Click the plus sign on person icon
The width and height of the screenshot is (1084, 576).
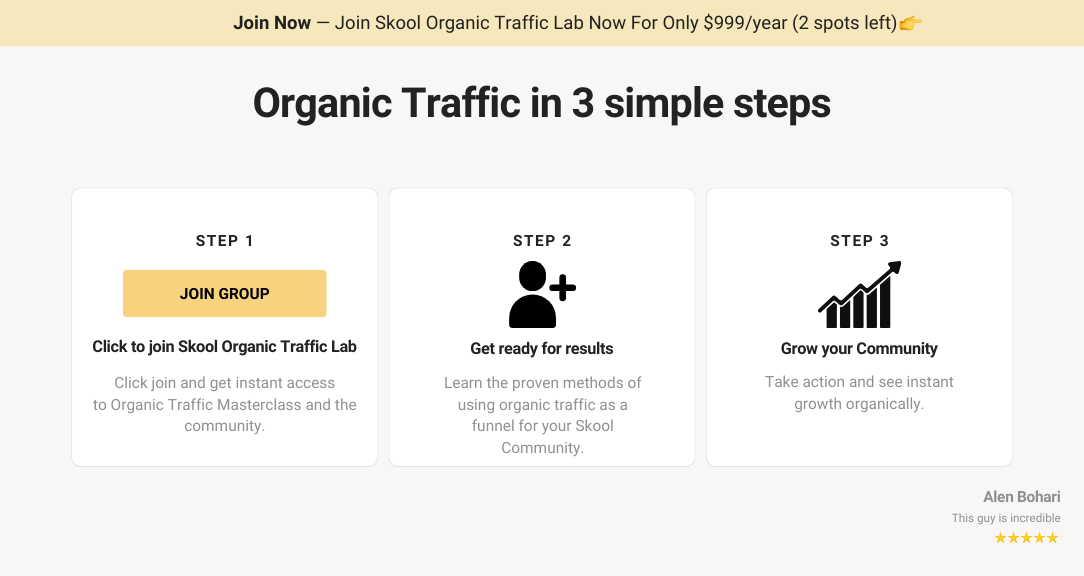coord(563,288)
